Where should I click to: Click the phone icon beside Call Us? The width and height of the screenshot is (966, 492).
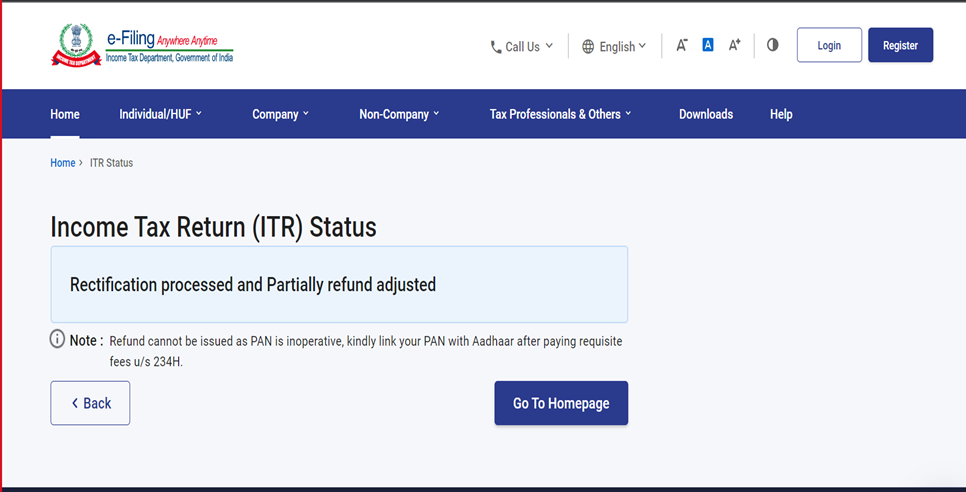pyautogui.click(x=496, y=47)
